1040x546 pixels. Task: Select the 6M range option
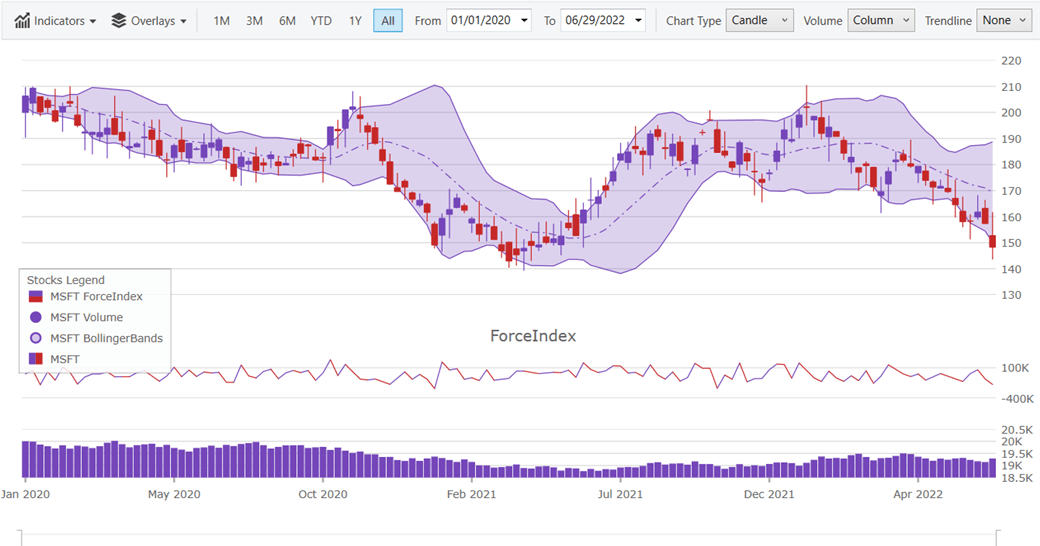287,21
